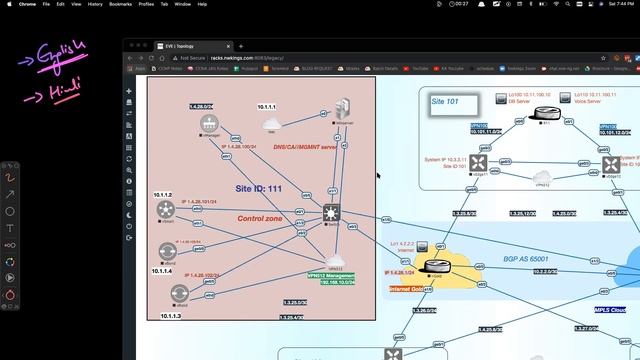This screenshot has height=360, width=640.
Task: Click the Lock lab icon in EVE sidebar
Action: pyautogui.click(x=129, y=204)
